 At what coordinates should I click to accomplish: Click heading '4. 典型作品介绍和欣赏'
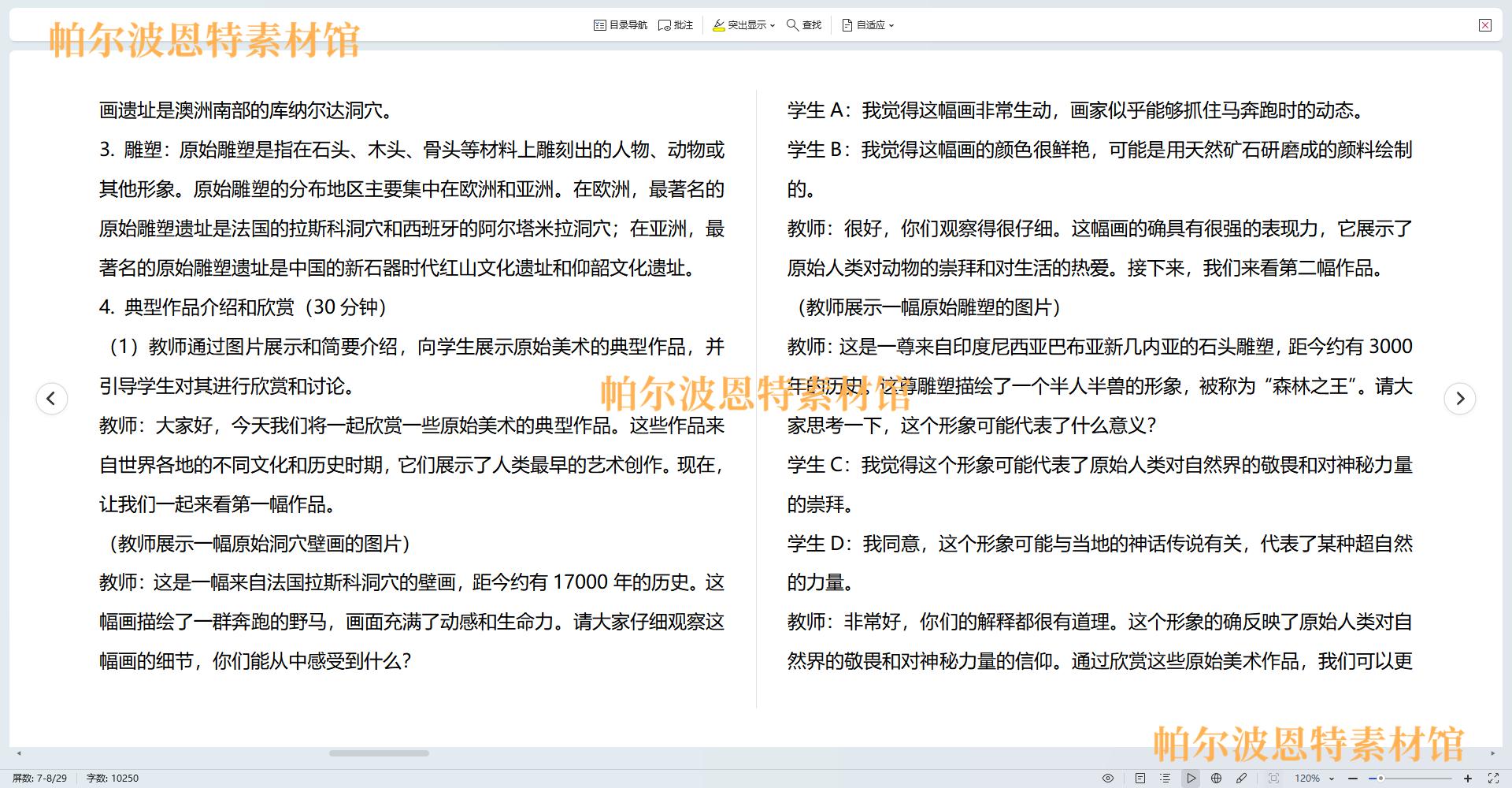click(x=197, y=307)
